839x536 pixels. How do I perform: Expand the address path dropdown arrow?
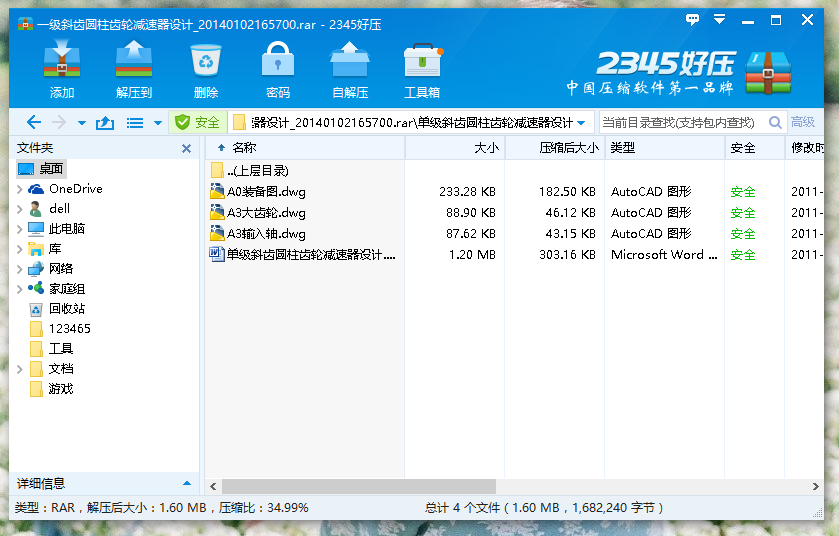(x=581, y=123)
